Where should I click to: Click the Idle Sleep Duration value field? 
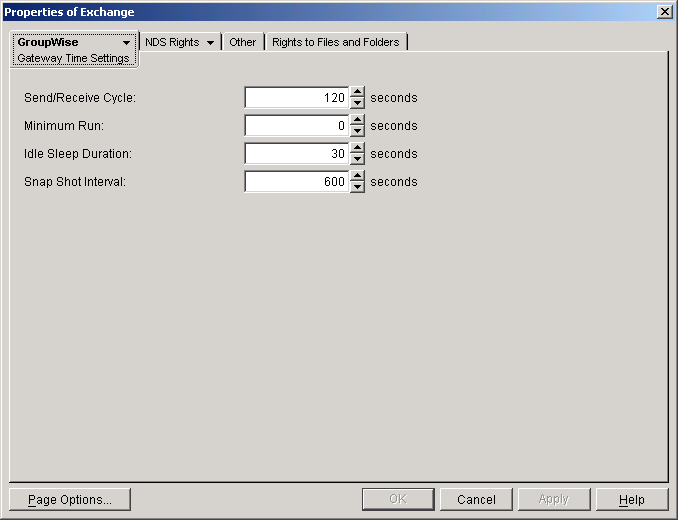pyautogui.click(x=297, y=154)
